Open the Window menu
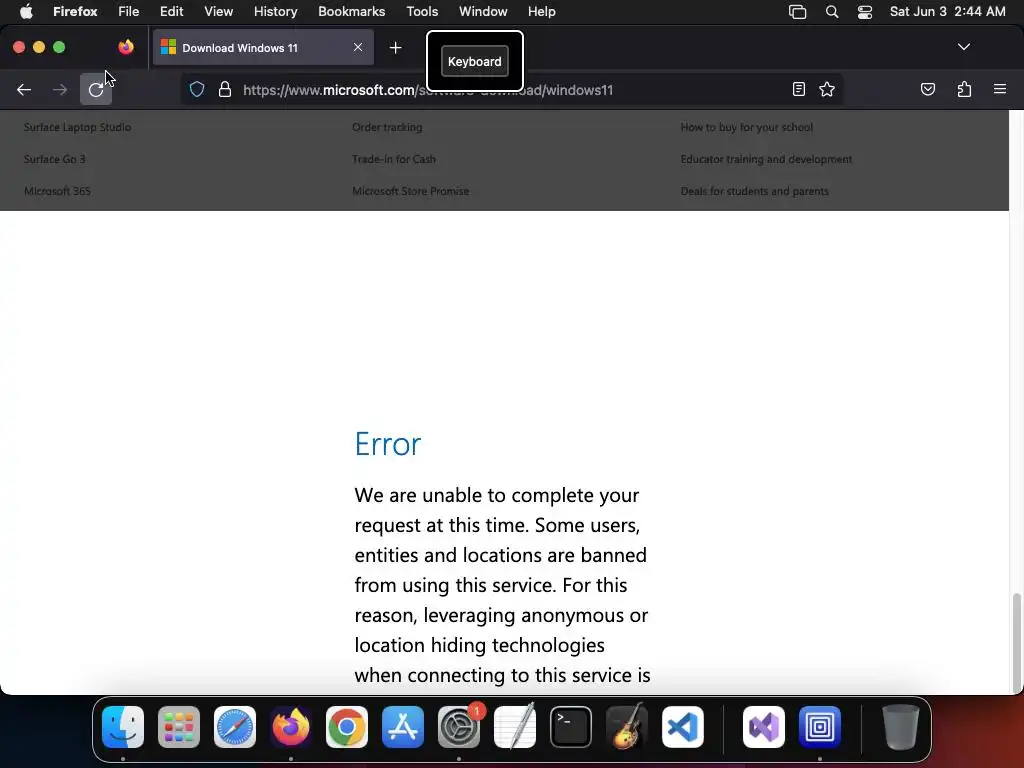The height and width of the screenshot is (768, 1024). pos(483,12)
